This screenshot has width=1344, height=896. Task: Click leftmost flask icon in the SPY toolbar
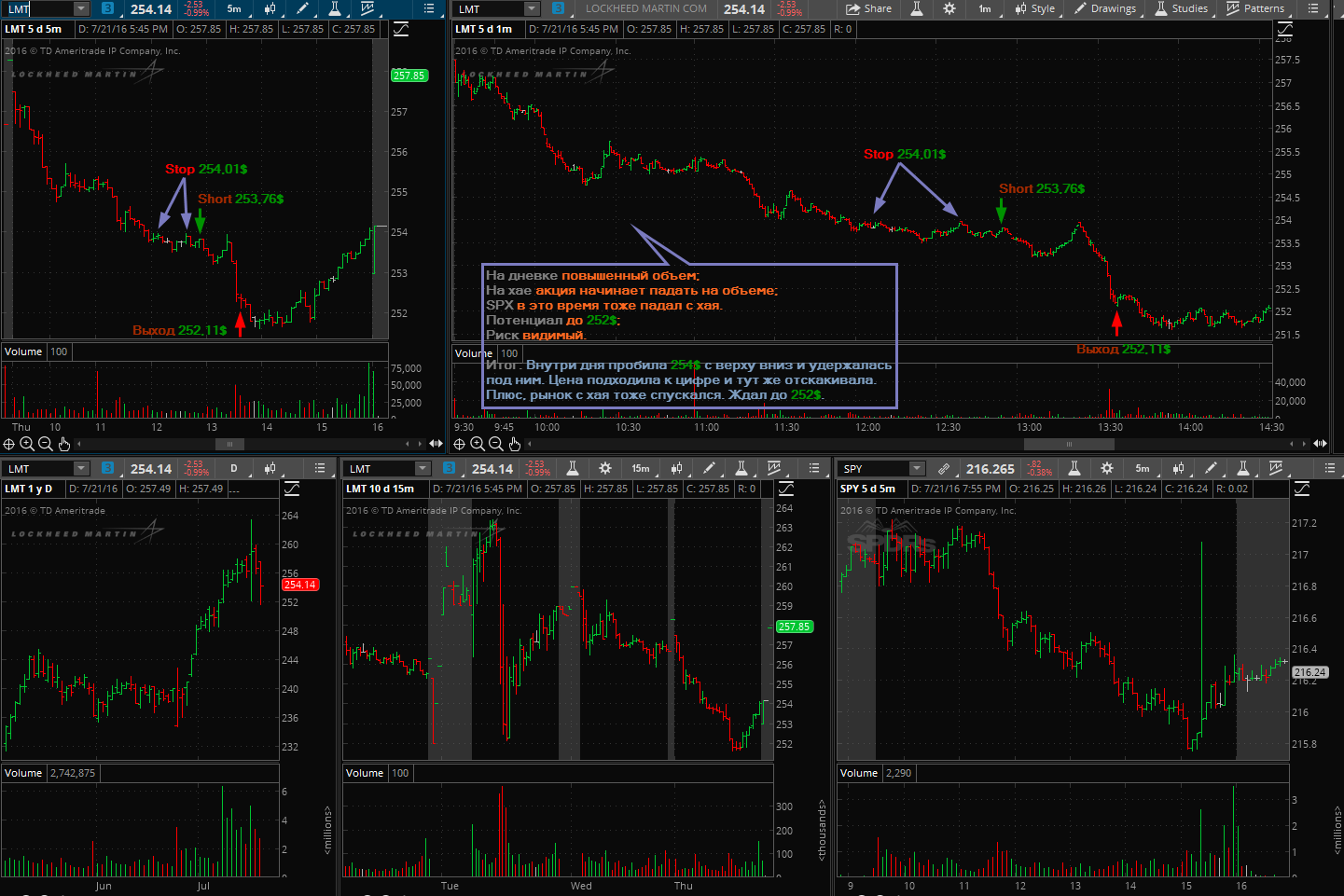pos(1074,468)
